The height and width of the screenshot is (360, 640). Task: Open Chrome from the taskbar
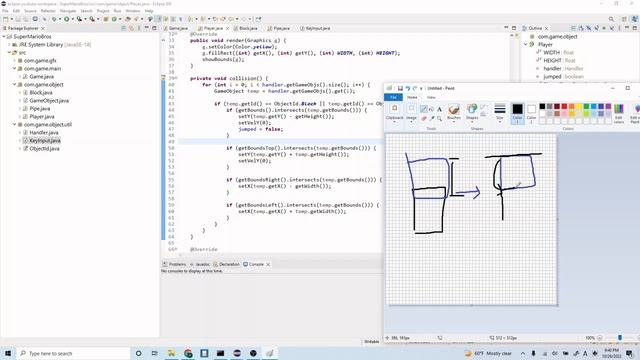click(188, 353)
